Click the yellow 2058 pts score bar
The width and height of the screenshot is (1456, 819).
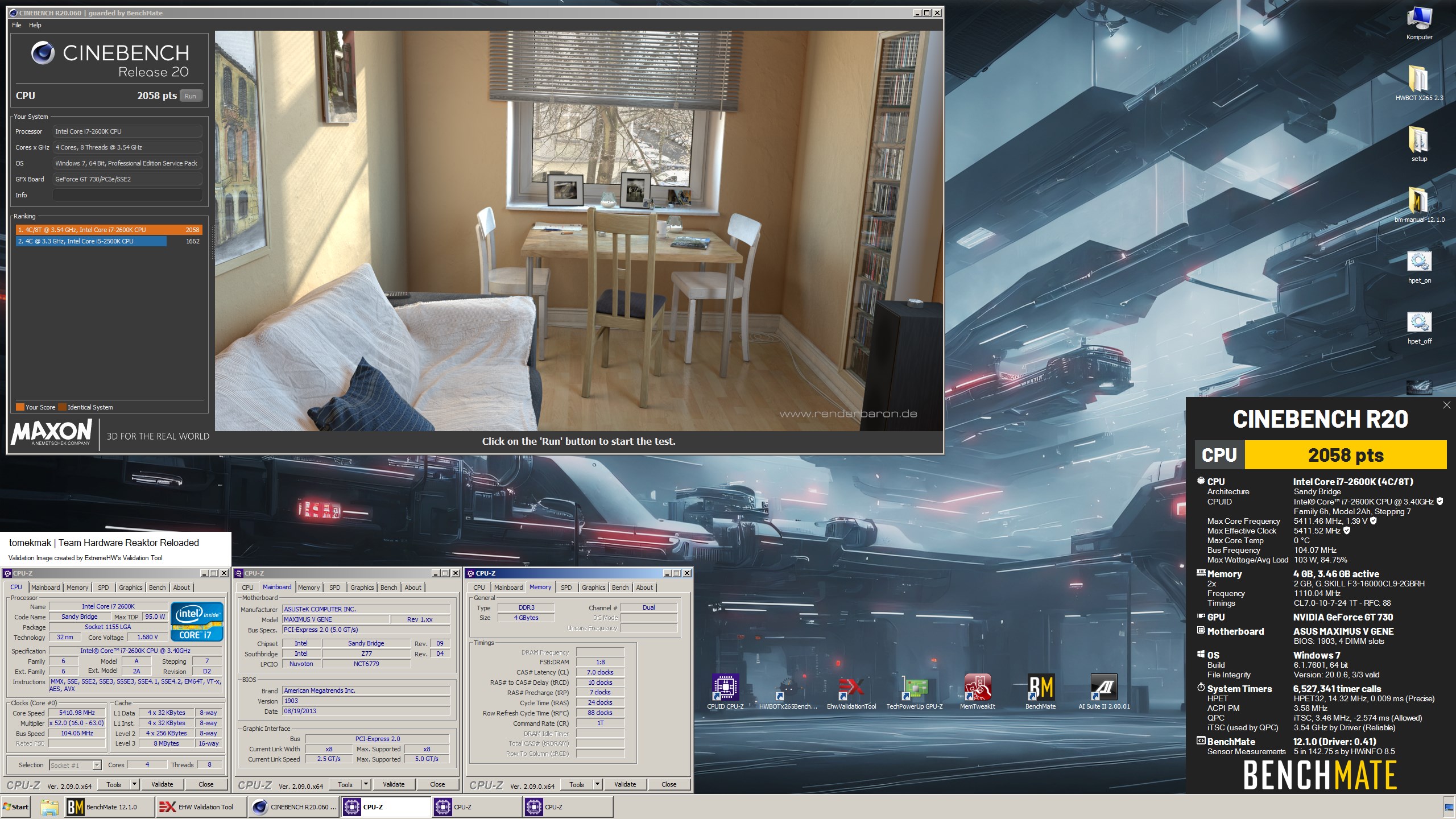click(1346, 455)
